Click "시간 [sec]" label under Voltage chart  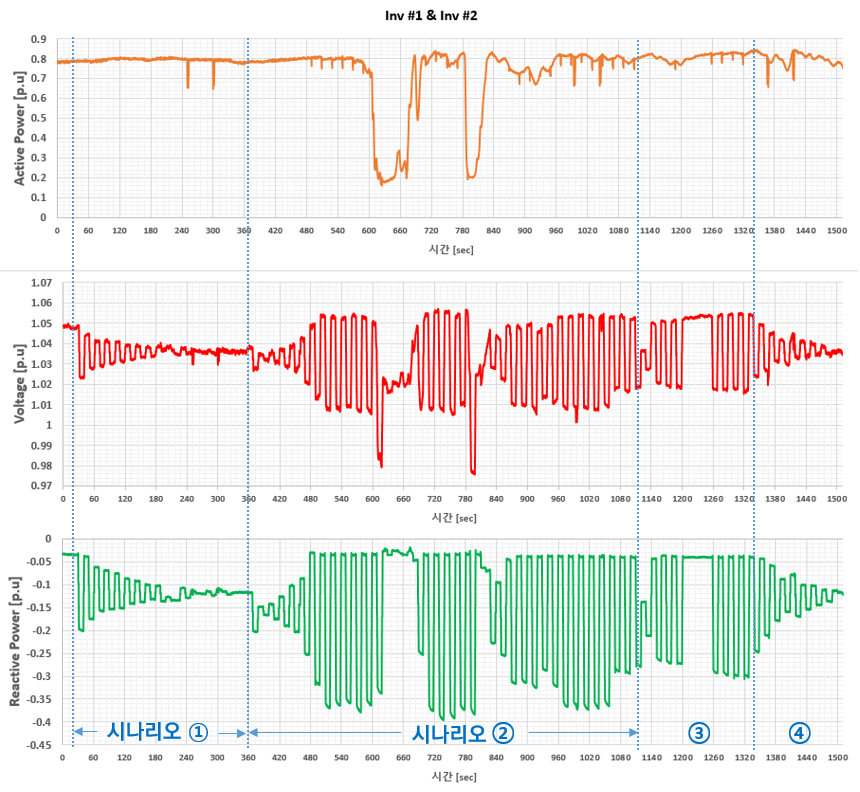click(x=454, y=518)
